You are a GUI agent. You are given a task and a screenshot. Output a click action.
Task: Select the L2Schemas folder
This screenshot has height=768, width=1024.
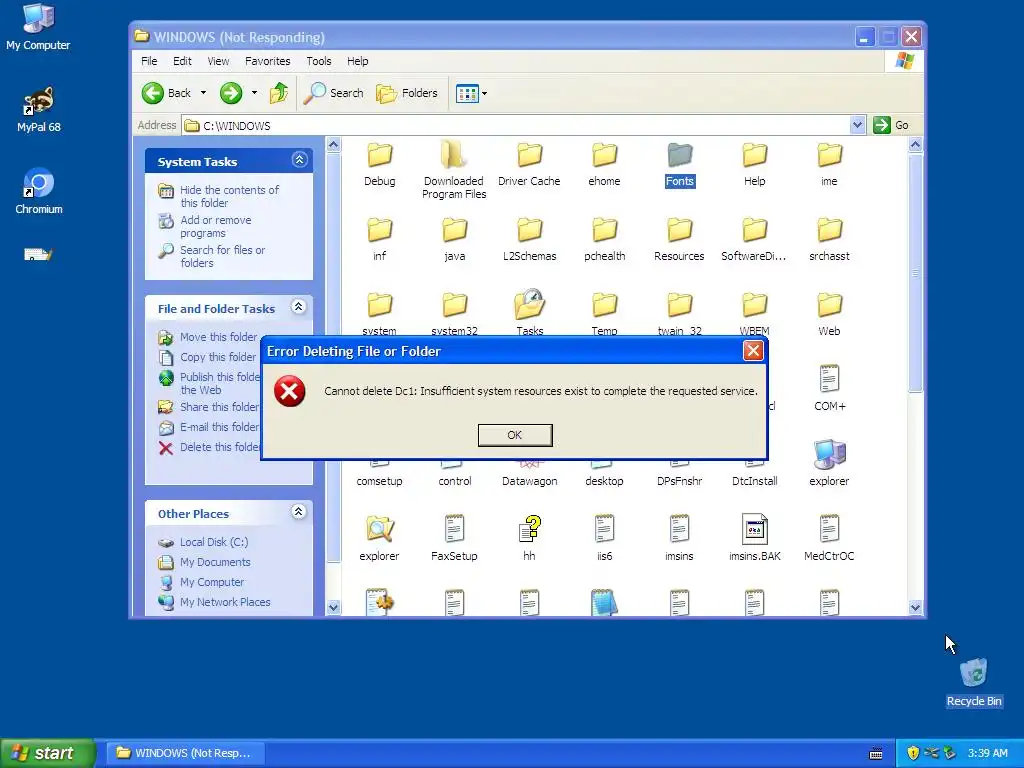(x=529, y=240)
